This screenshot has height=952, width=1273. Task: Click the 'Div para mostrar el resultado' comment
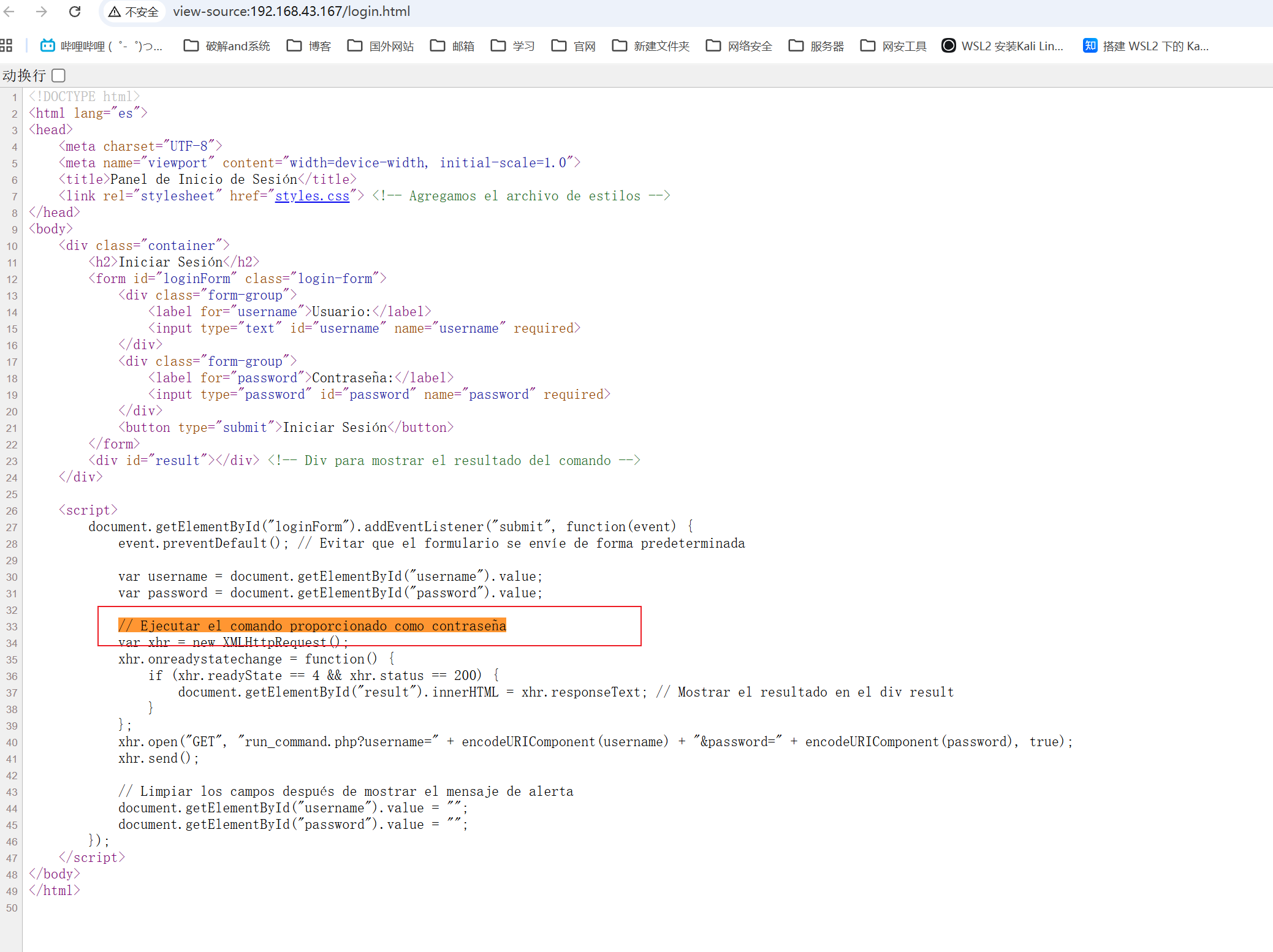[x=454, y=461]
